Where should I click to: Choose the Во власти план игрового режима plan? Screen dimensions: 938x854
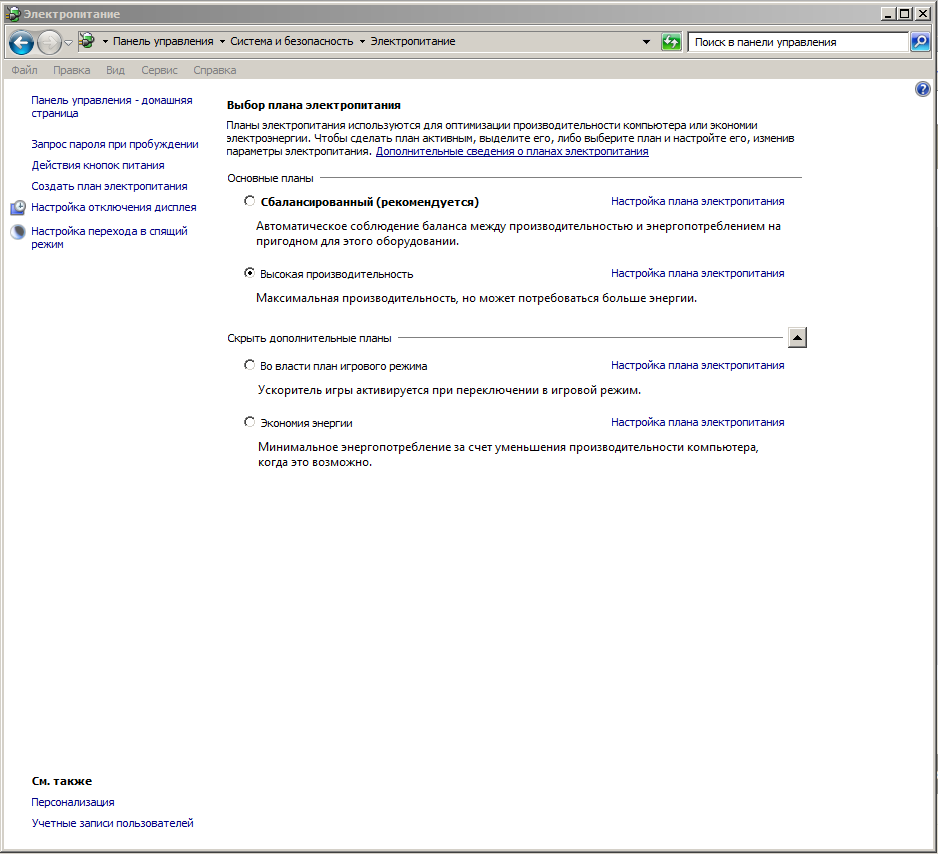(249, 365)
